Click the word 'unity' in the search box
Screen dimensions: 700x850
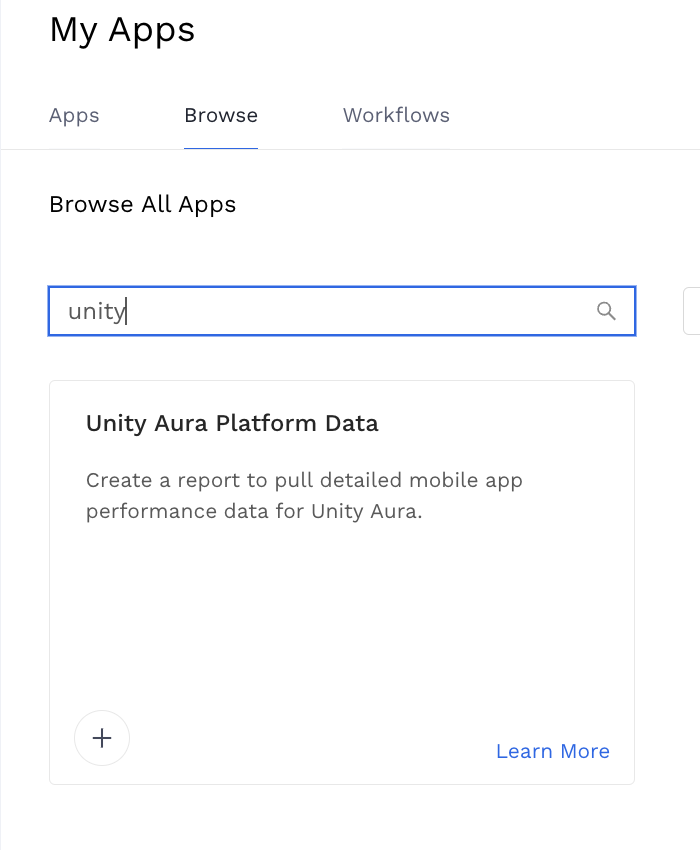[x=96, y=311]
